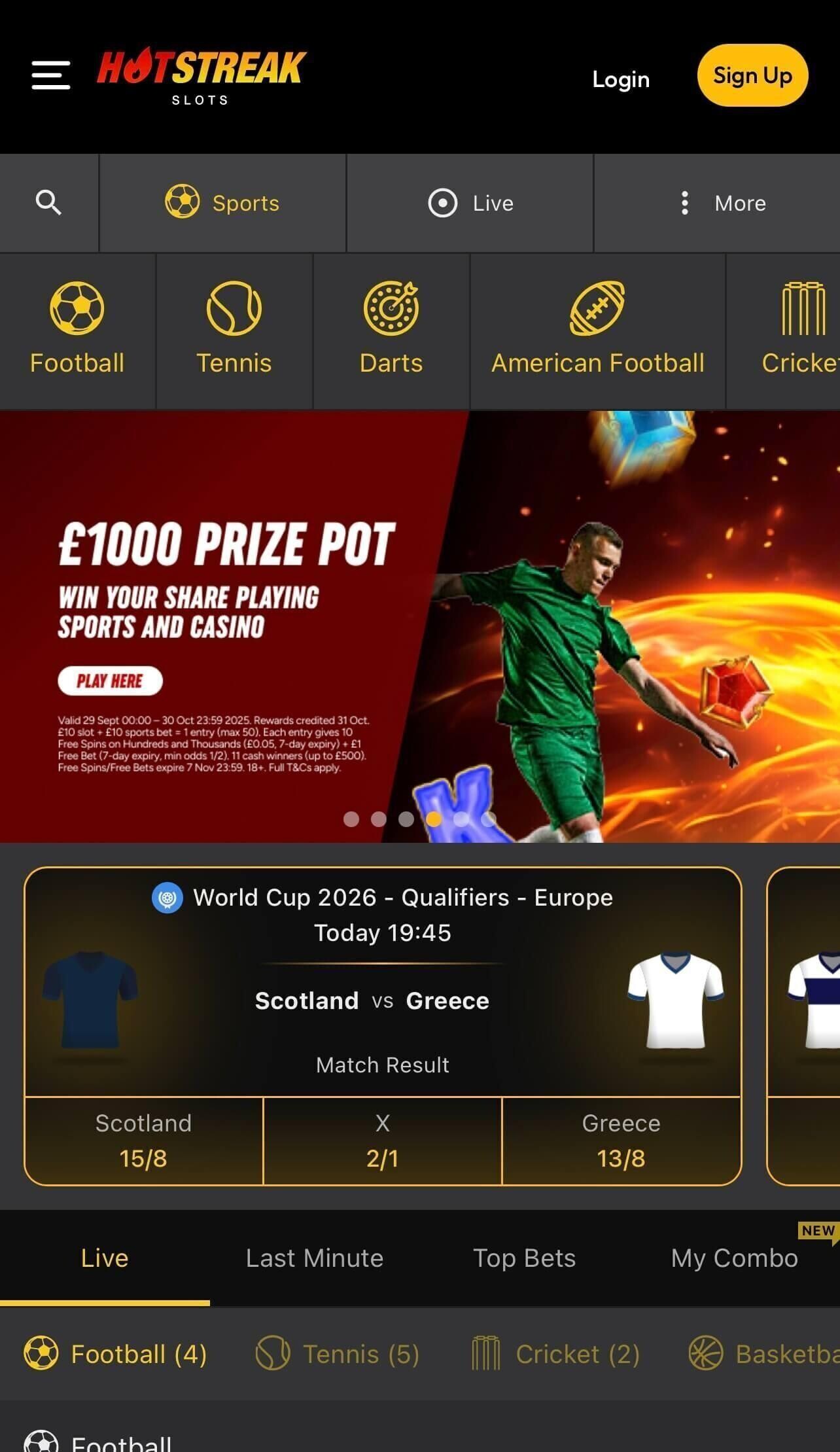Click Play Here on the banner

coord(110,681)
